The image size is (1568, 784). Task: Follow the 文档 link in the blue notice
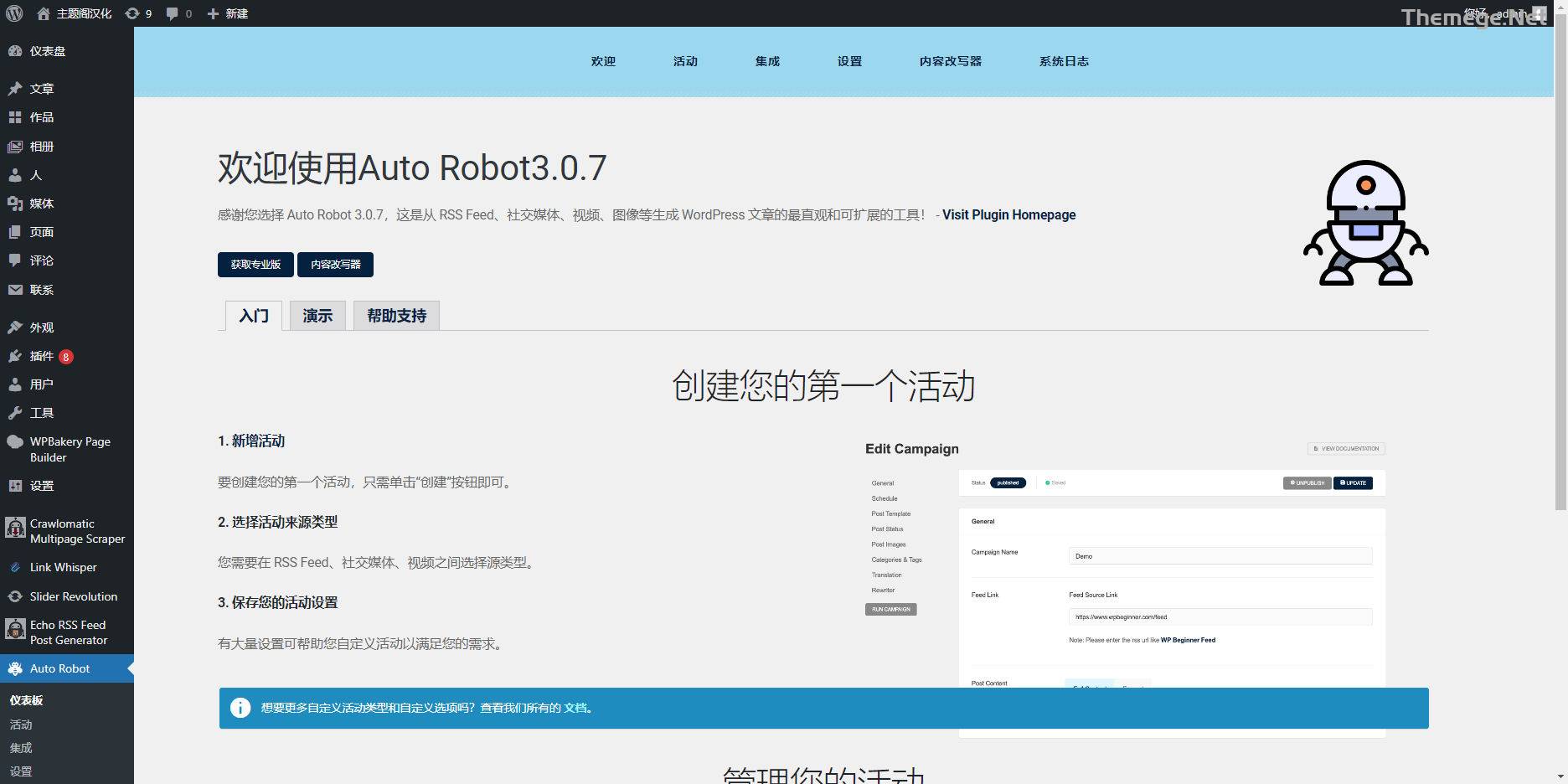coord(575,708)
